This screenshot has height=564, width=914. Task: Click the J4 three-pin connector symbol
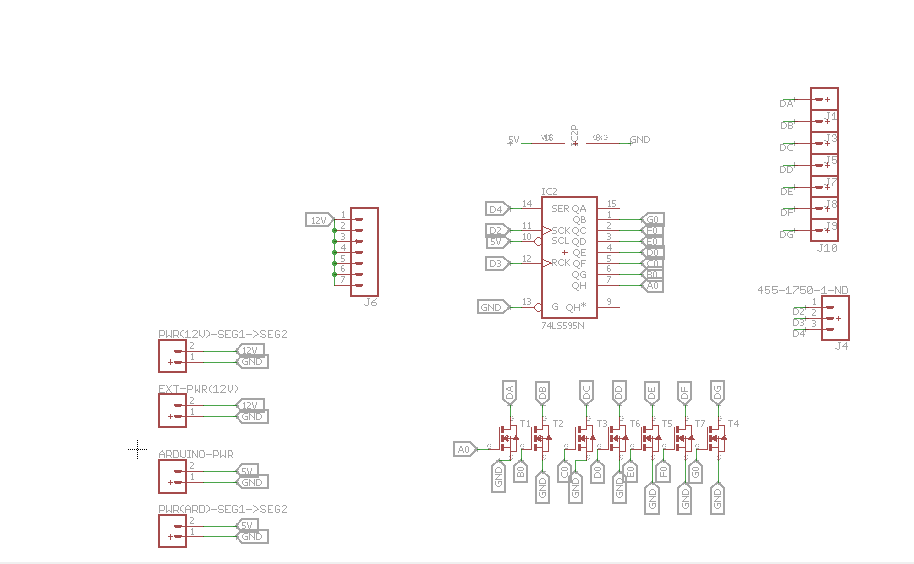pos(835,318)
